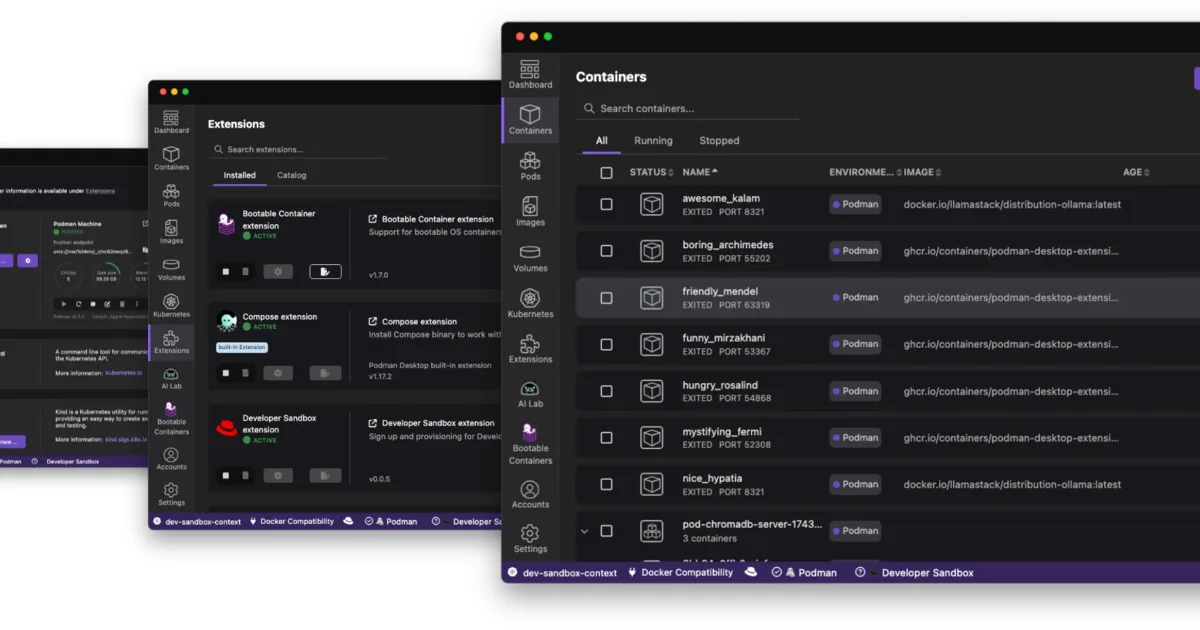Open Kubernetes in the Containers window sidebar
1200x630 pixels.
click(x=530, y=304)
